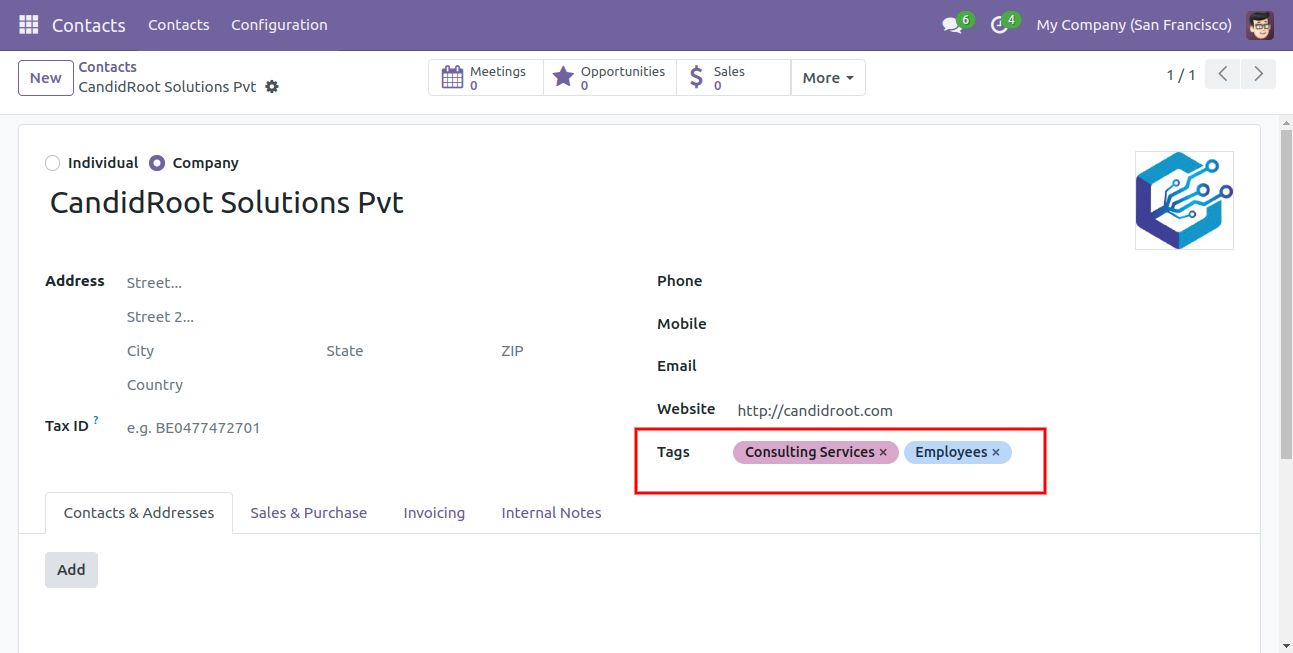Click the Add button
Screen dimensions: 1293x653
pyautogui.click(x=71, y=570)
